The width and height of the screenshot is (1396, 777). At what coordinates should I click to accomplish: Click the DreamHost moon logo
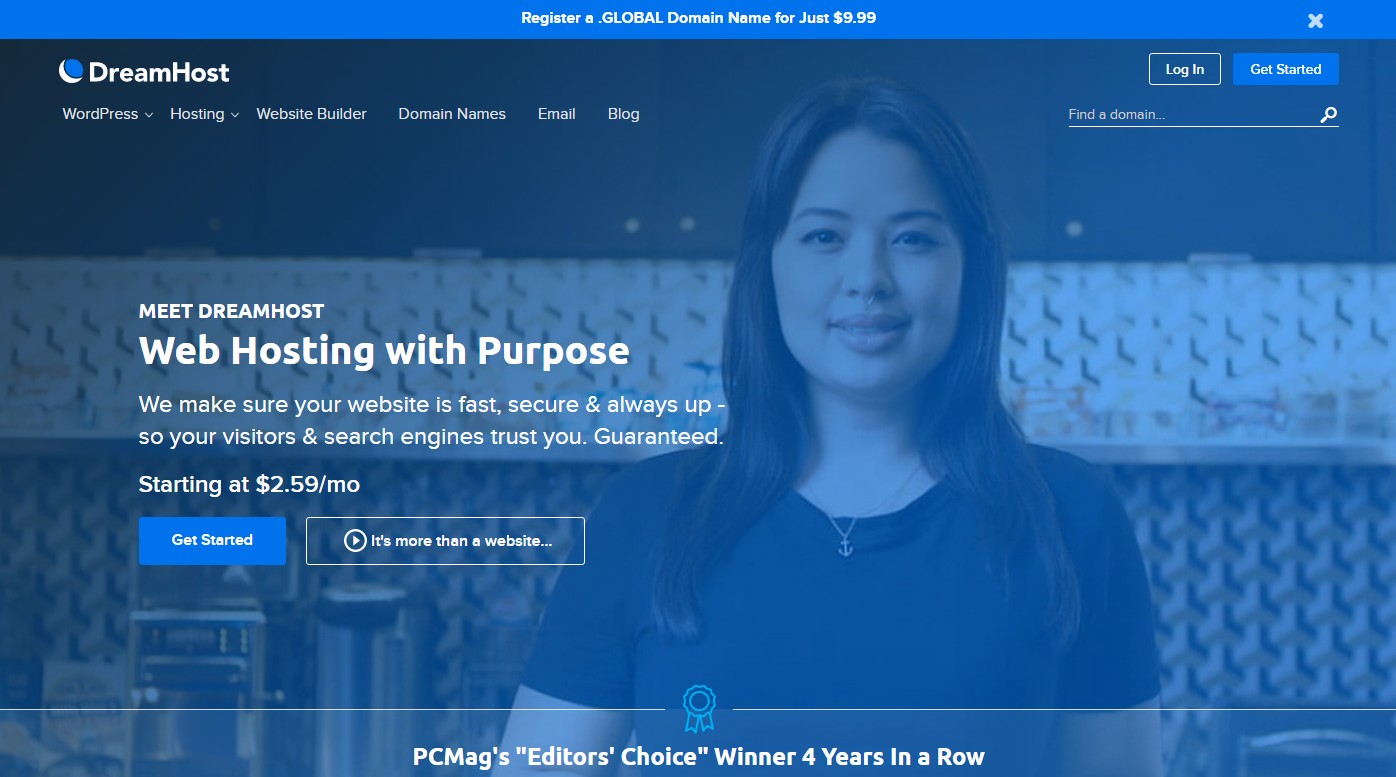[71, 71]
